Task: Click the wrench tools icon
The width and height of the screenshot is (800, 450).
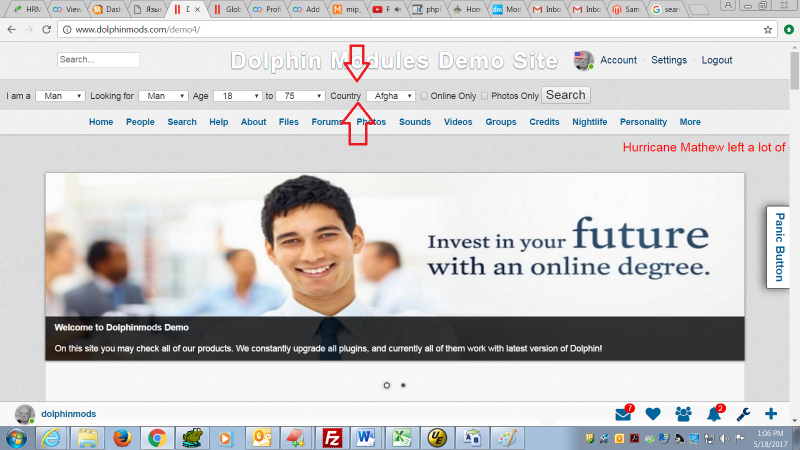Action: tap(743, 414)
